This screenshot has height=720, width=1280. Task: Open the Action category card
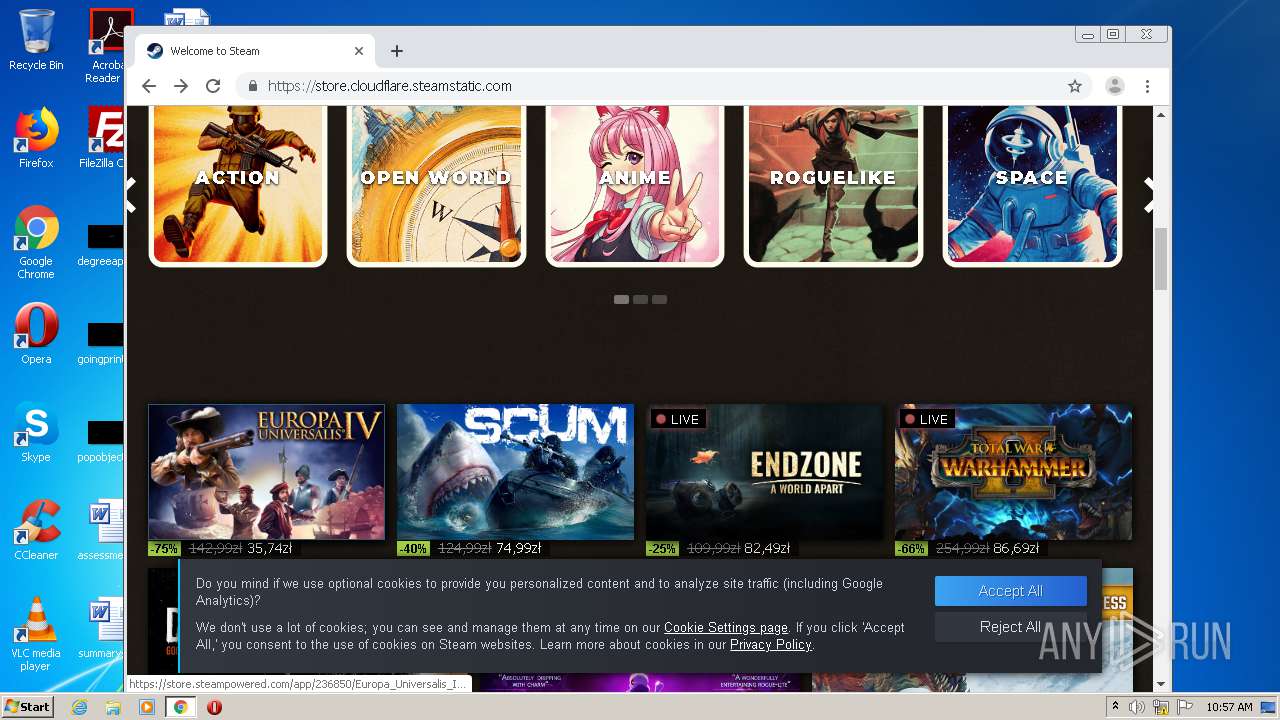pyautogui.click(x=238, y=185)
